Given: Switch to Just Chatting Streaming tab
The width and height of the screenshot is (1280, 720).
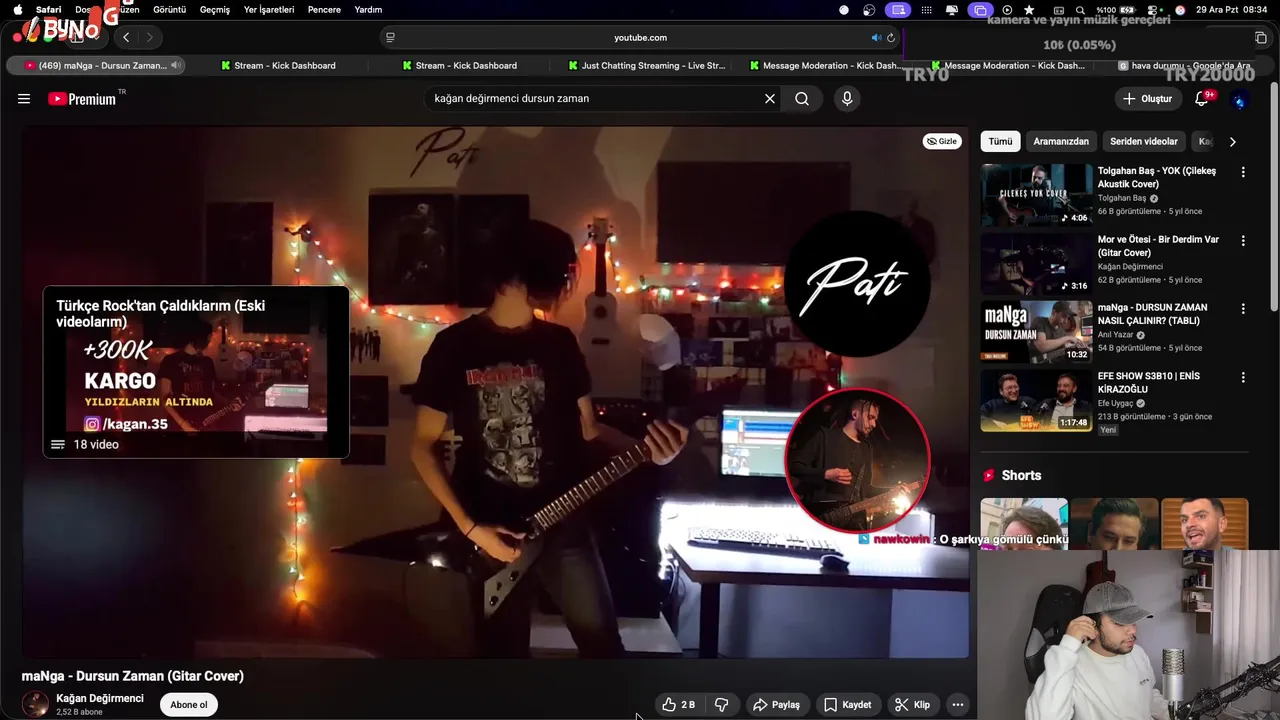Looking at the screenshot, I should coord(646,66).
